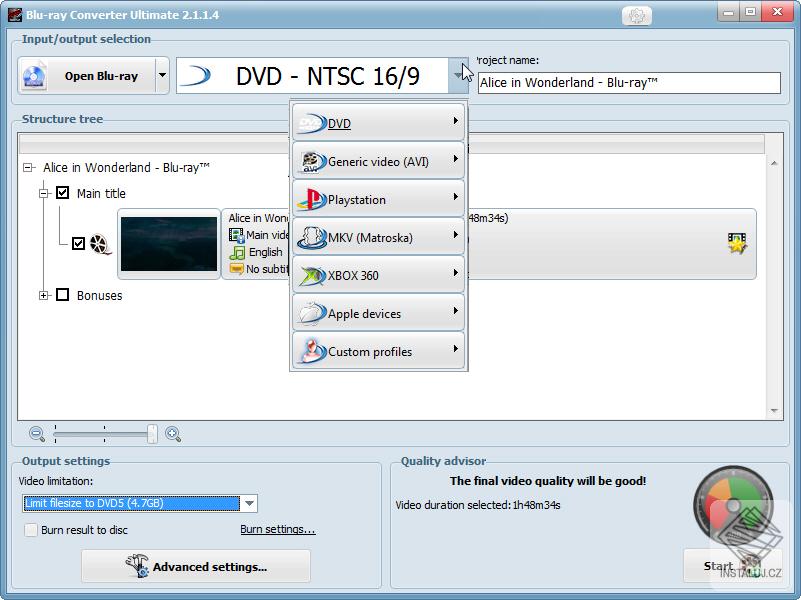Click the starred settings icon on Main title row
The image size is (801, 600).
(x=737, y=241)
